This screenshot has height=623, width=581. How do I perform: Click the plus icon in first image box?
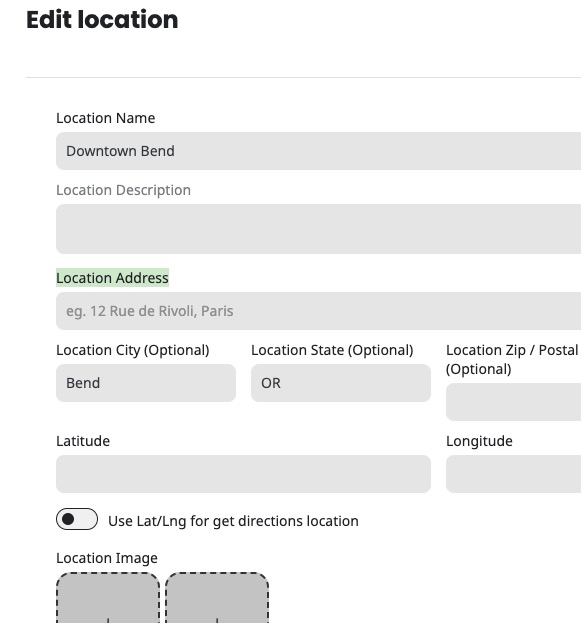point(108,620)
